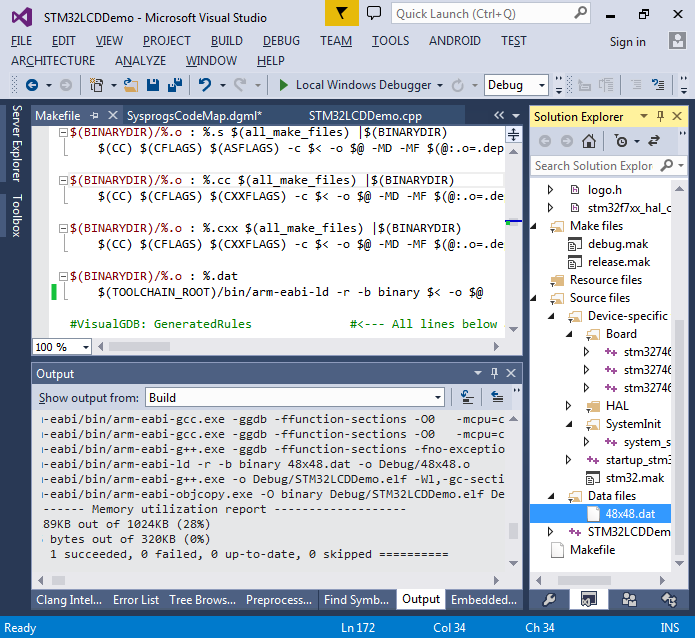Select debug.mak in Solution Explorer
695x638 pixels.
point(617,244)
